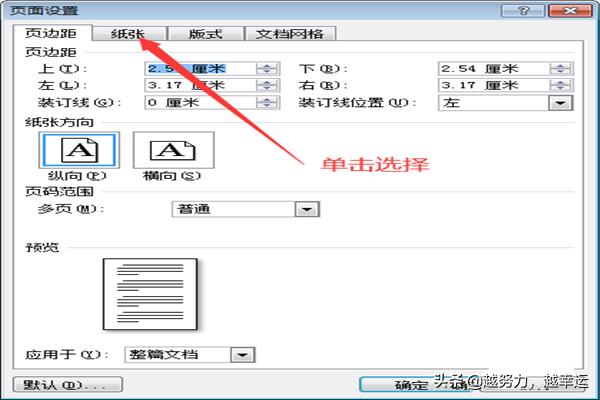Screen dimensions: 600x400
Task: Switch to the 纸张 tab
Action: tap(127, 33)
